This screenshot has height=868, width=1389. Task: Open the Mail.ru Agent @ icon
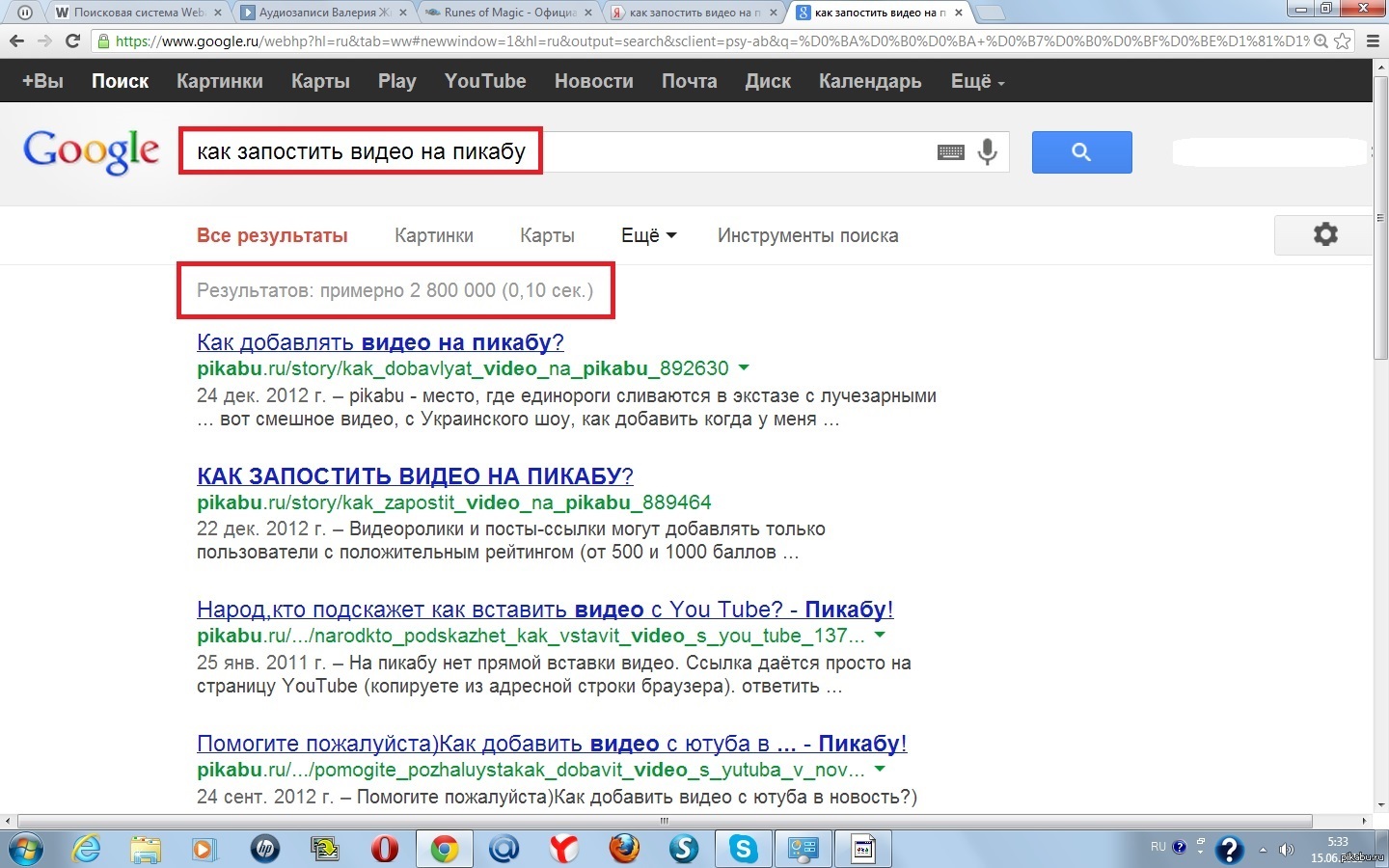point(504,849)
